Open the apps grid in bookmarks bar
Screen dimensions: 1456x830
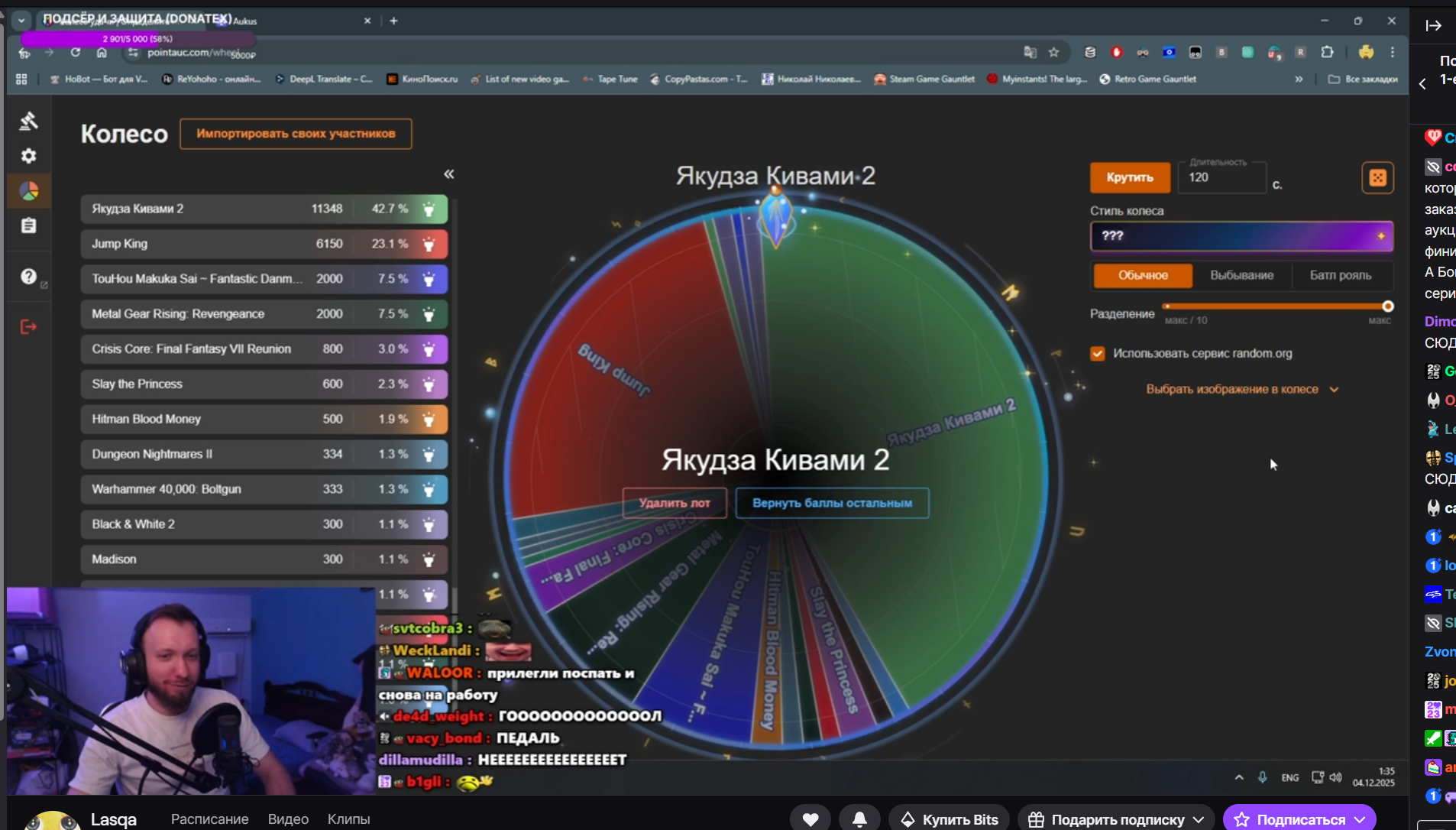click(x=21, y=79)
